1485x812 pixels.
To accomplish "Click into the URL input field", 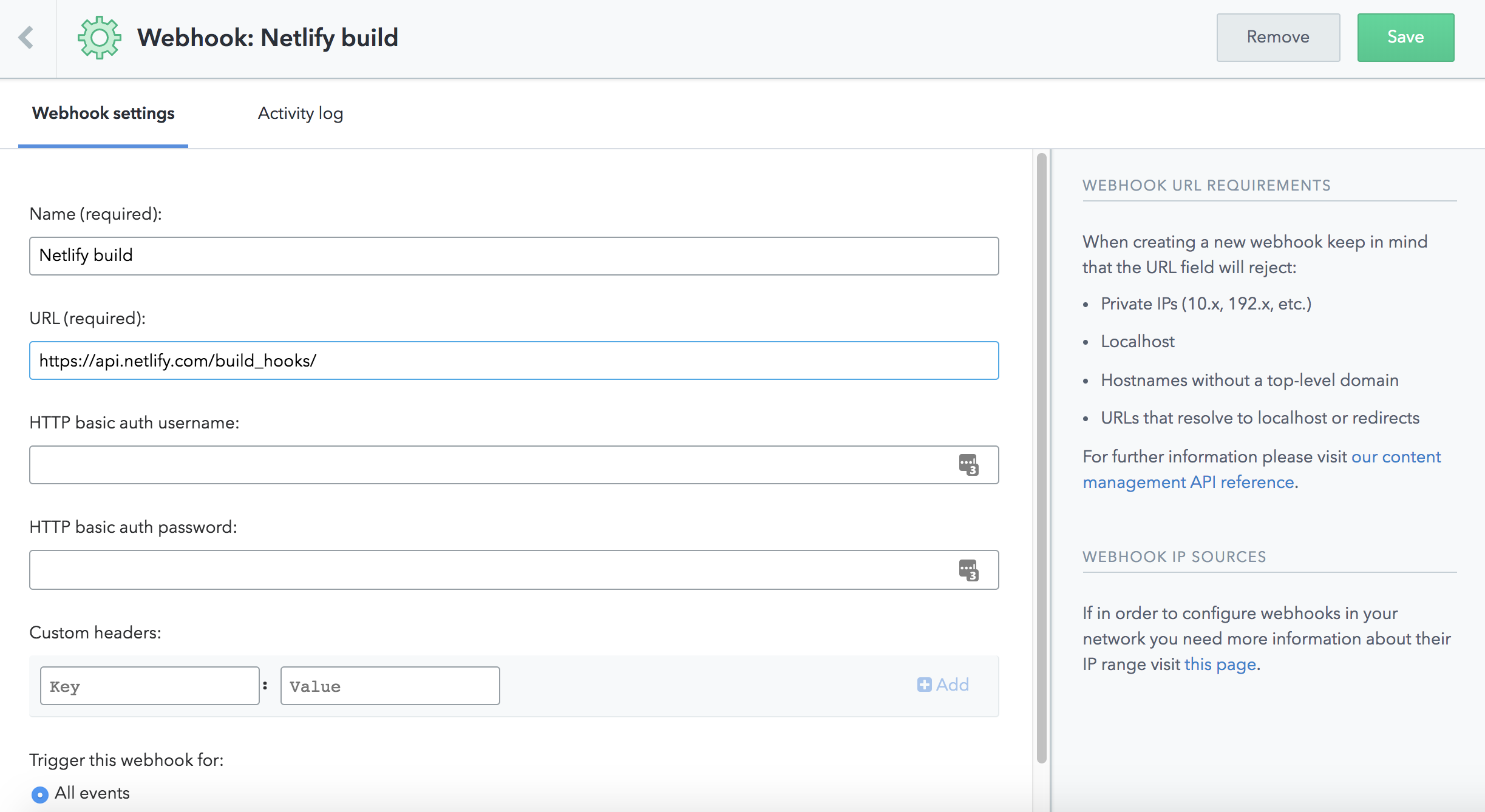I will click(514, 360).
